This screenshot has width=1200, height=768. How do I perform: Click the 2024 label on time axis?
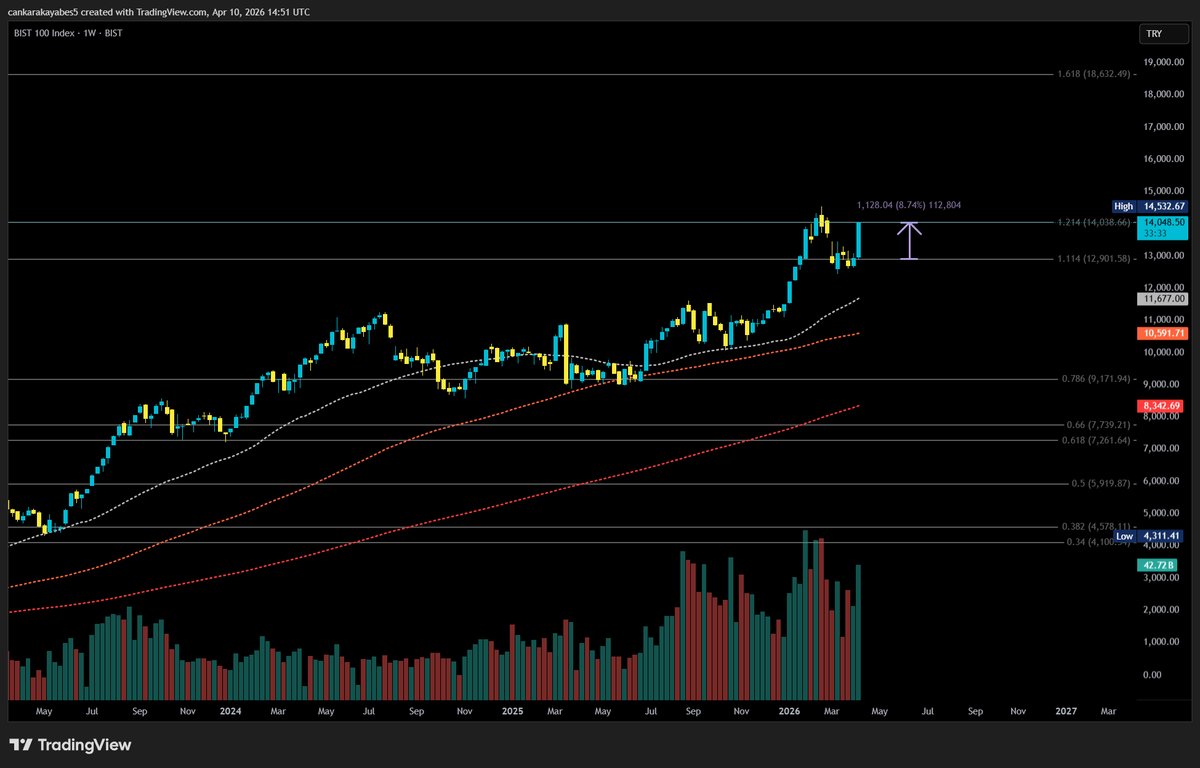click(231, 711)
